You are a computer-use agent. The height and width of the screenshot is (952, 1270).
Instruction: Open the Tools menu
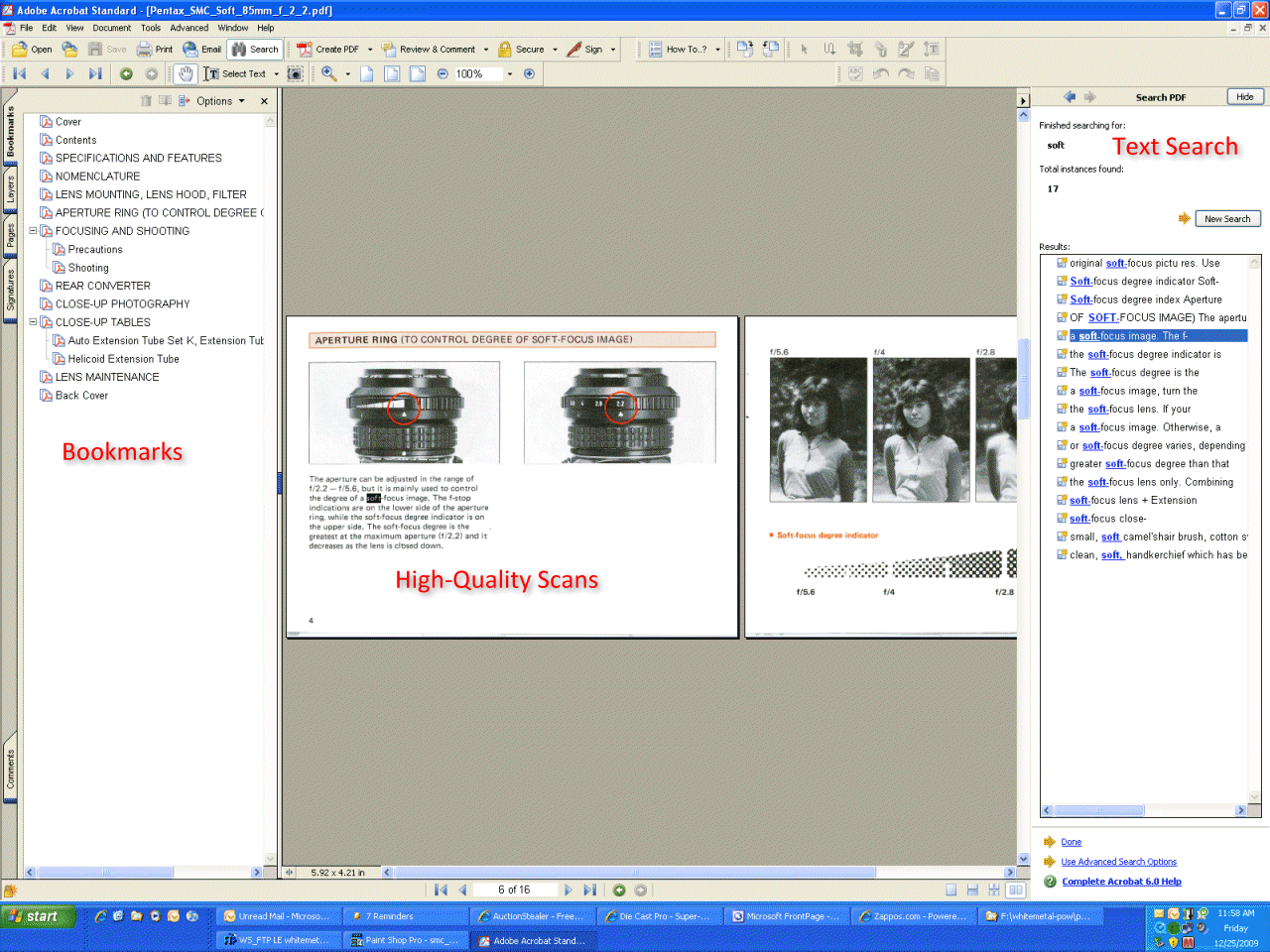[x=151, y=28]
